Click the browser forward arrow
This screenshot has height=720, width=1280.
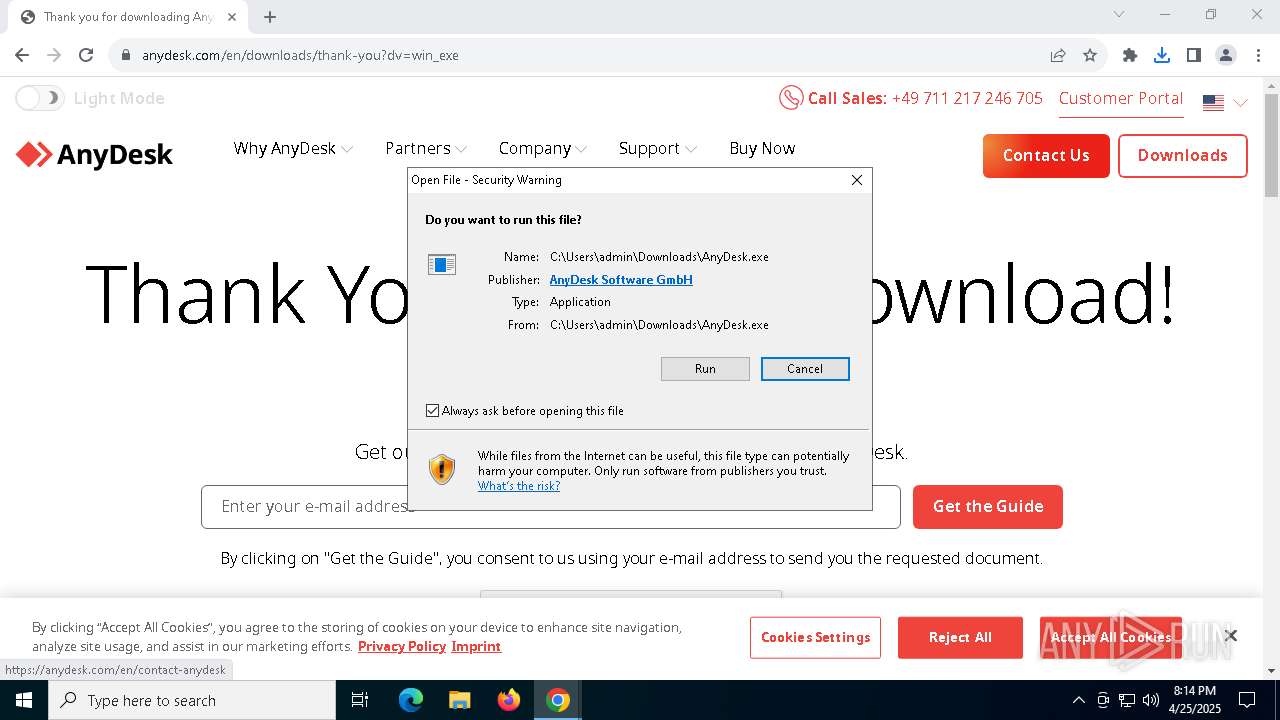54,55
